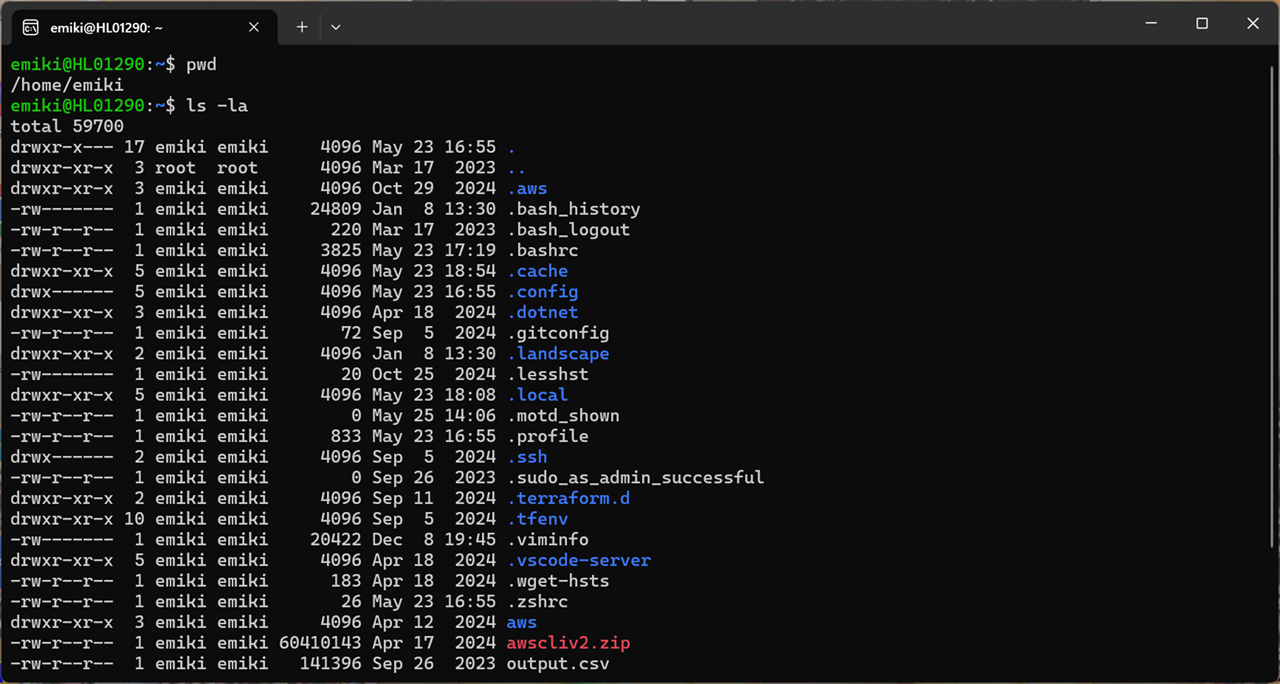Click the .profile file name
This screenshot has height=684, width=1280.
[548, 436]
